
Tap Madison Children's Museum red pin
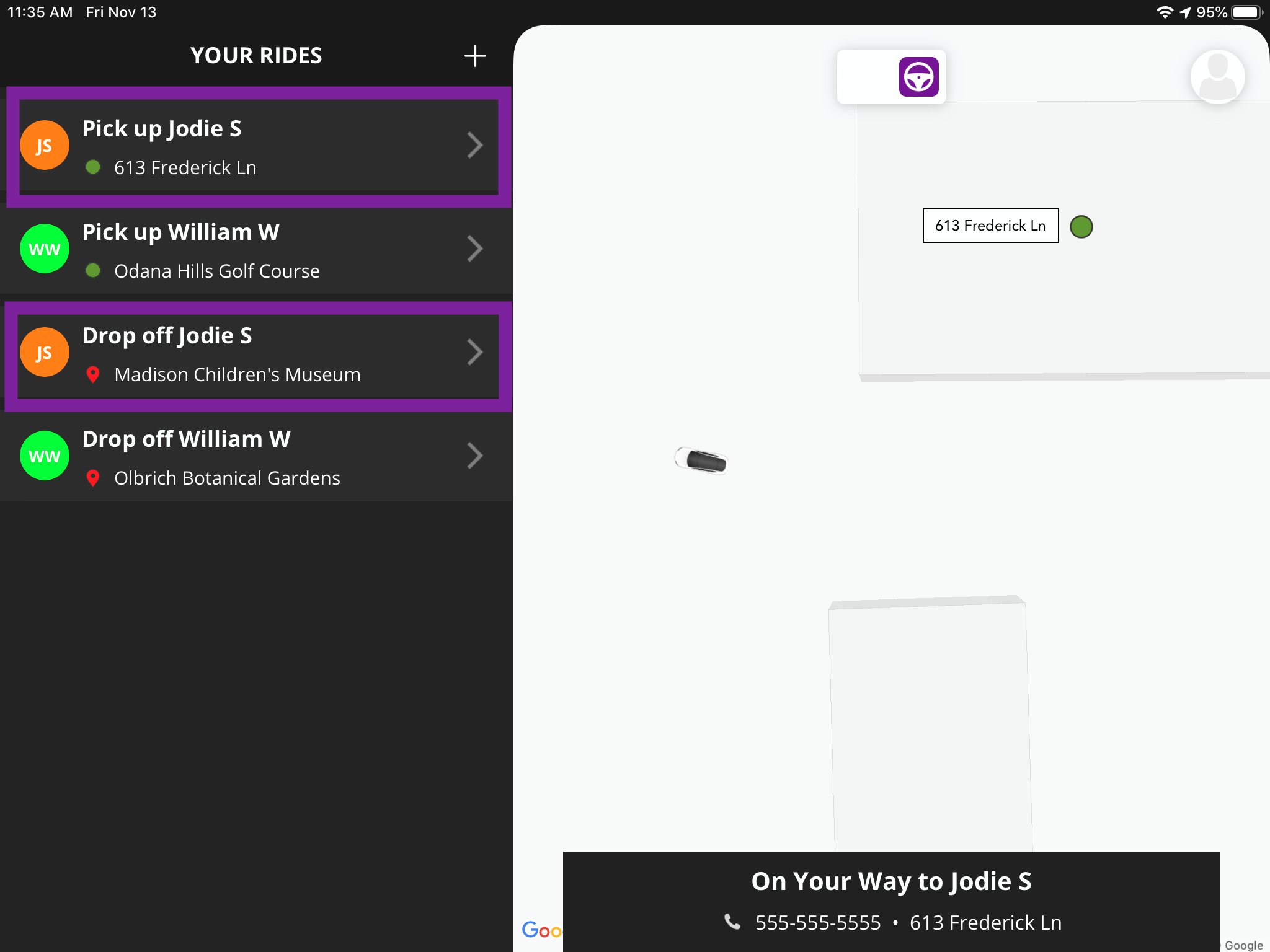(x=93, y=375)
